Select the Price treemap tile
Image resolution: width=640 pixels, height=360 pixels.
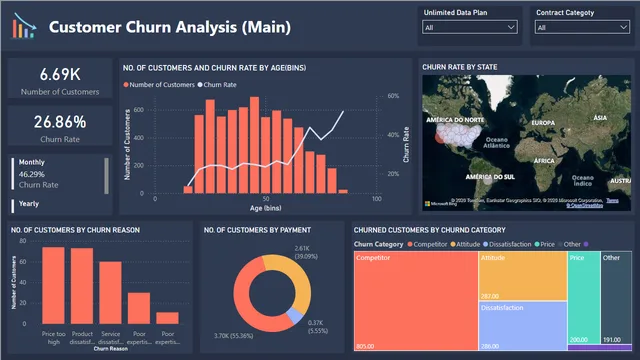tap(584, 298)
